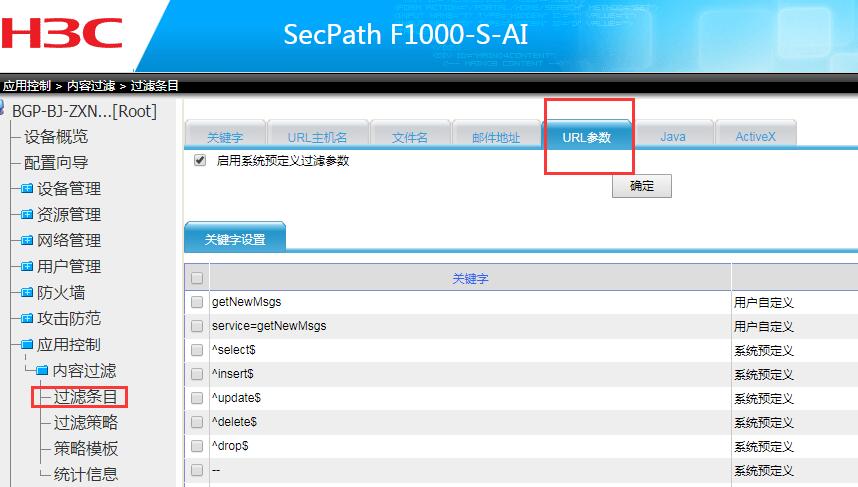Check the ^drop$ row checkbox
This screenshot has width=858, height=487.
click(197, 447)
